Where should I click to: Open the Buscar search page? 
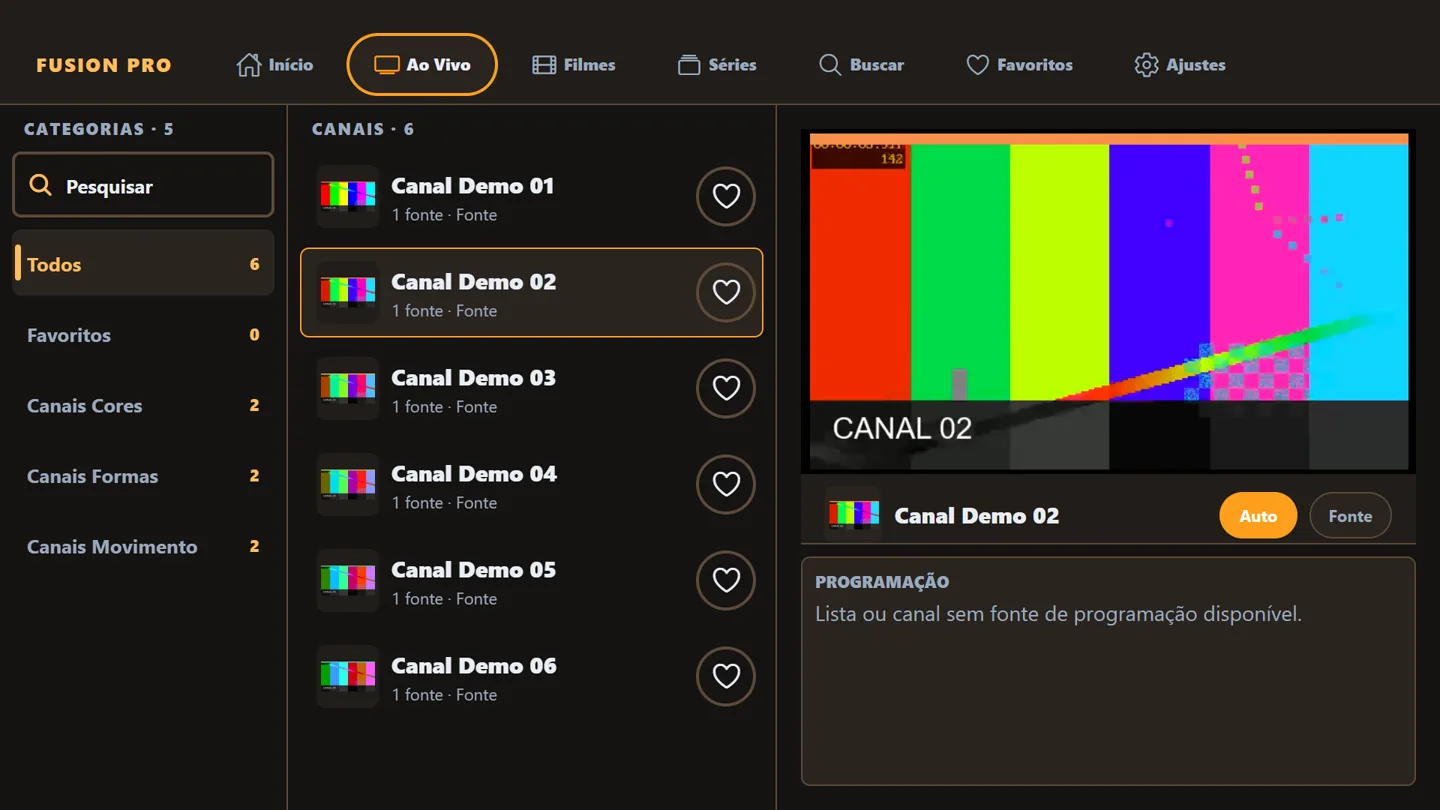[x=861, y=65]
